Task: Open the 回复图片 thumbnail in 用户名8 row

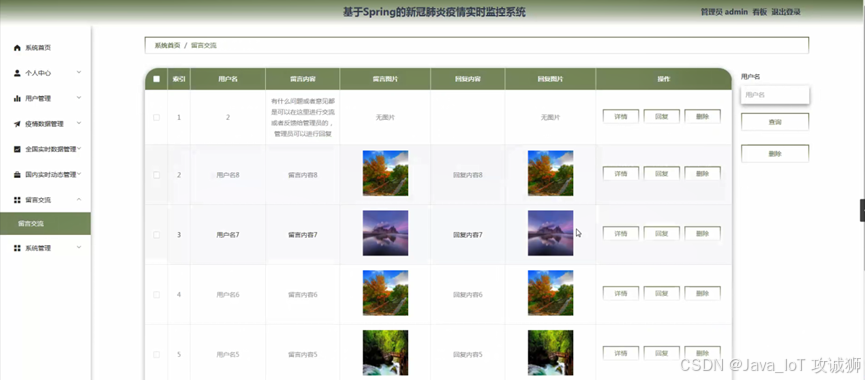Action: click(550, 173)
